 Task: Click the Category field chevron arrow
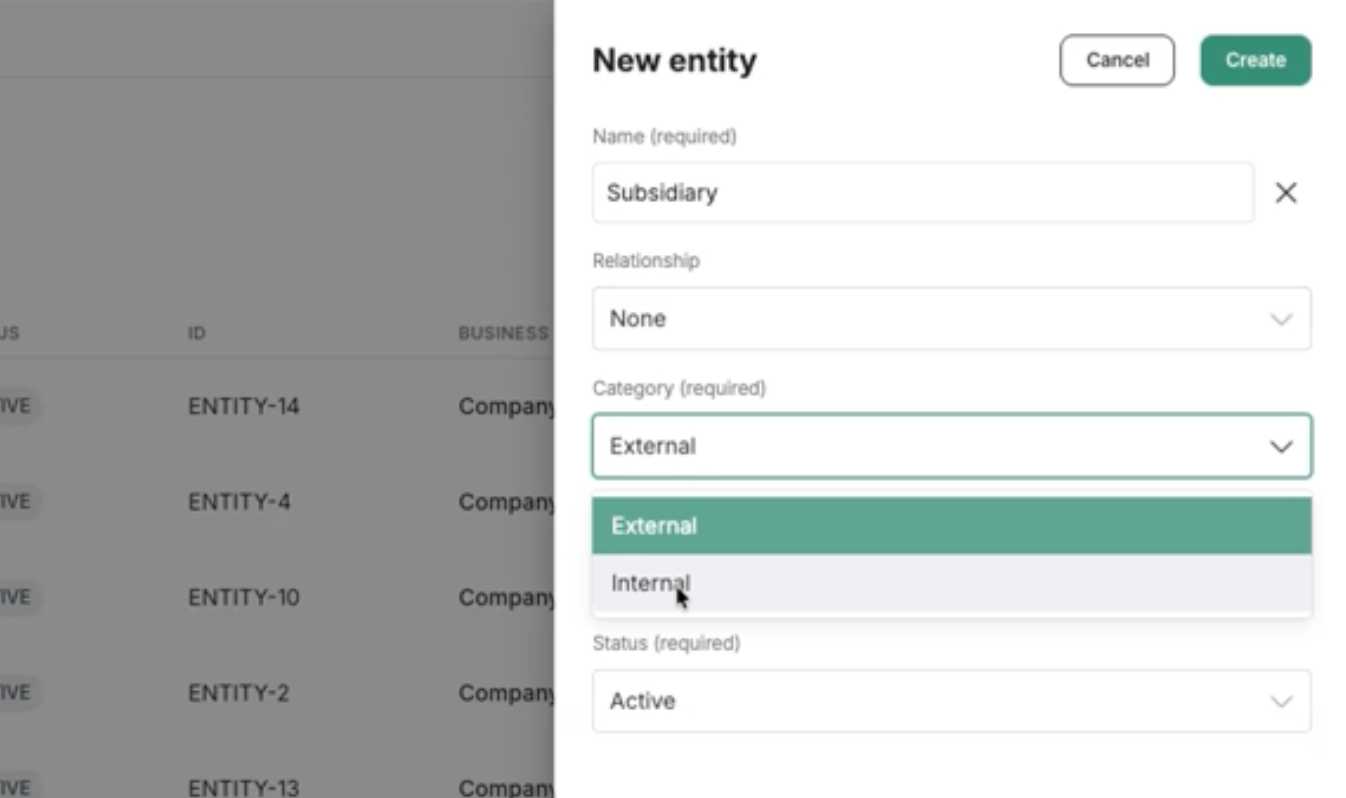tap(1281, 447)
